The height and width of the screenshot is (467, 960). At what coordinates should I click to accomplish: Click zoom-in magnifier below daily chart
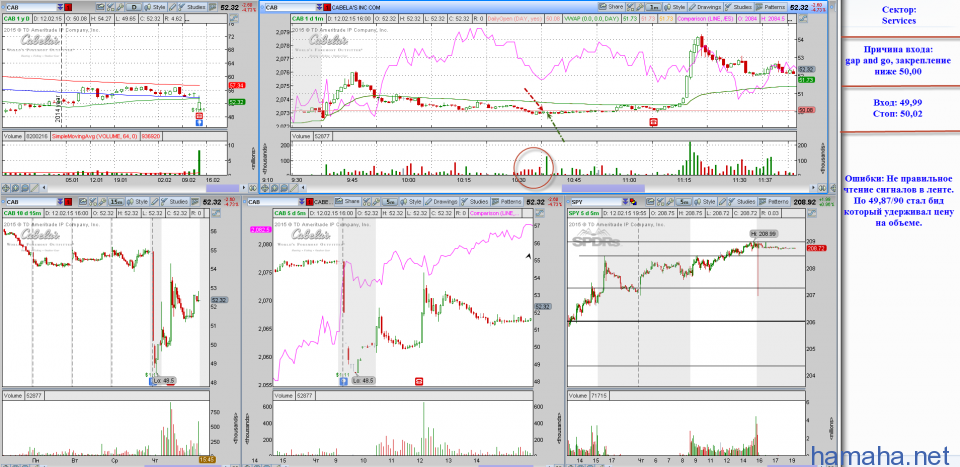(x=15, y=188)
